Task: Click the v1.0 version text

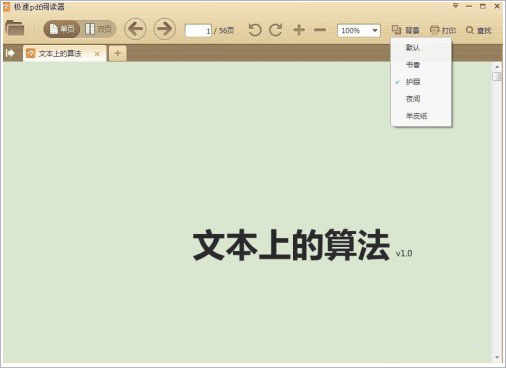Action: (x=404, y=253)
